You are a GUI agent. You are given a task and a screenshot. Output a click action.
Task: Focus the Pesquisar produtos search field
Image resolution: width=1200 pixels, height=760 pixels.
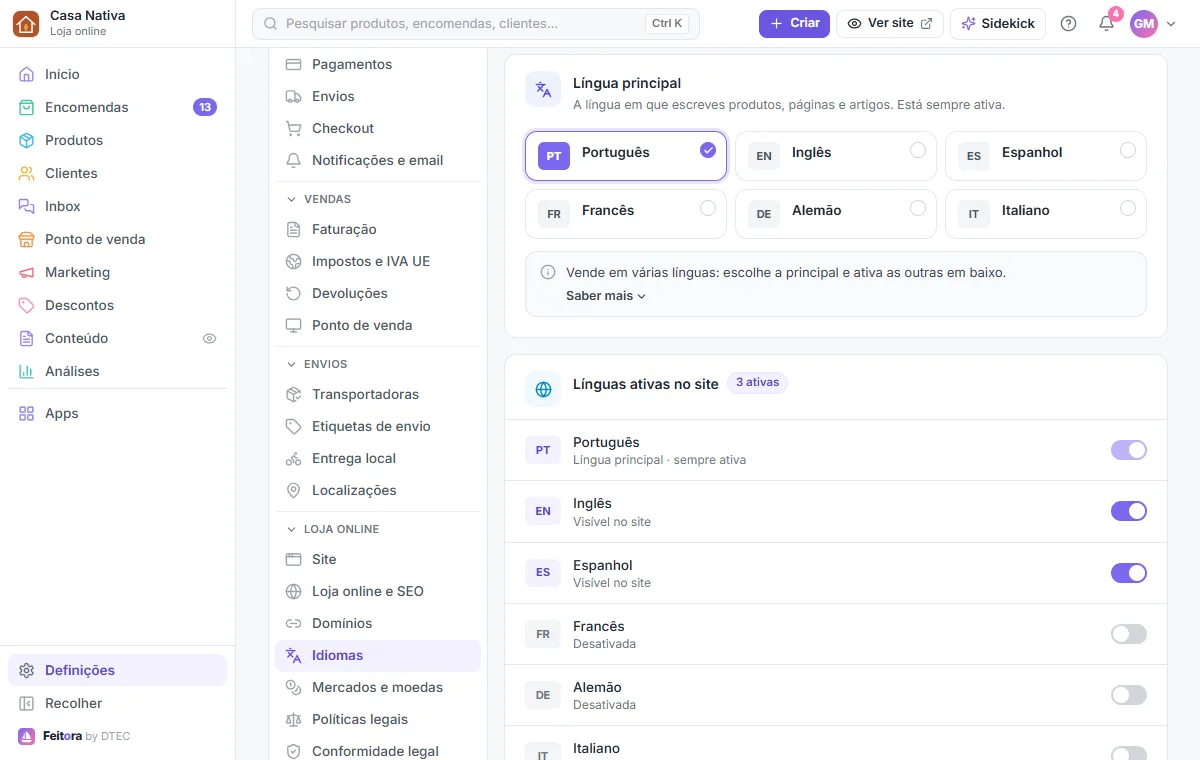[476, 24]
